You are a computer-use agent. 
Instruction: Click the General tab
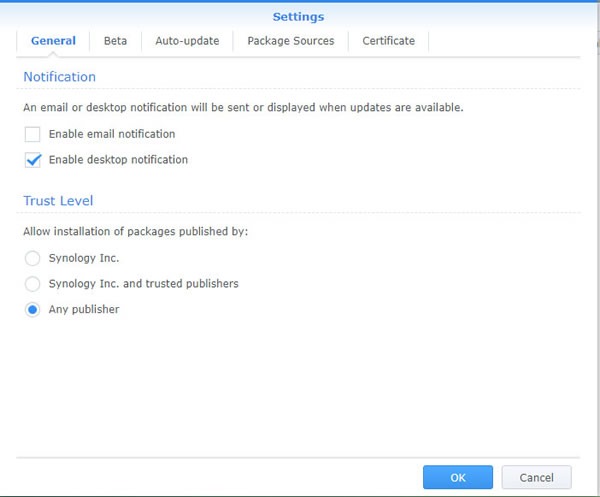pos(53,41)
